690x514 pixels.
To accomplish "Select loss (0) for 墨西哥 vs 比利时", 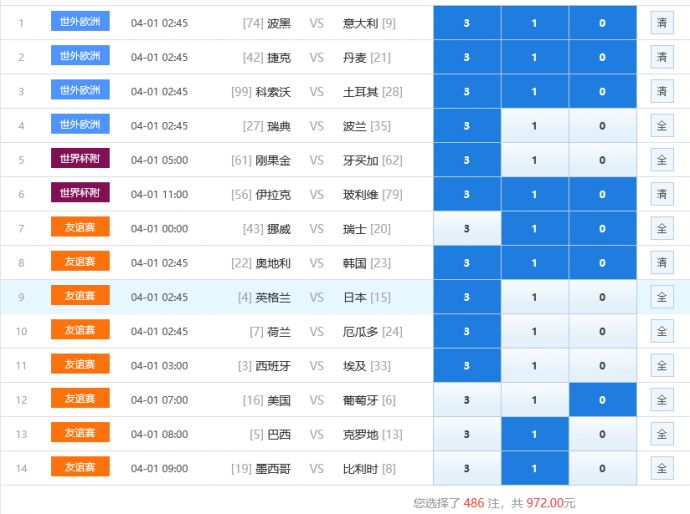I will click(x=602, y=468).
